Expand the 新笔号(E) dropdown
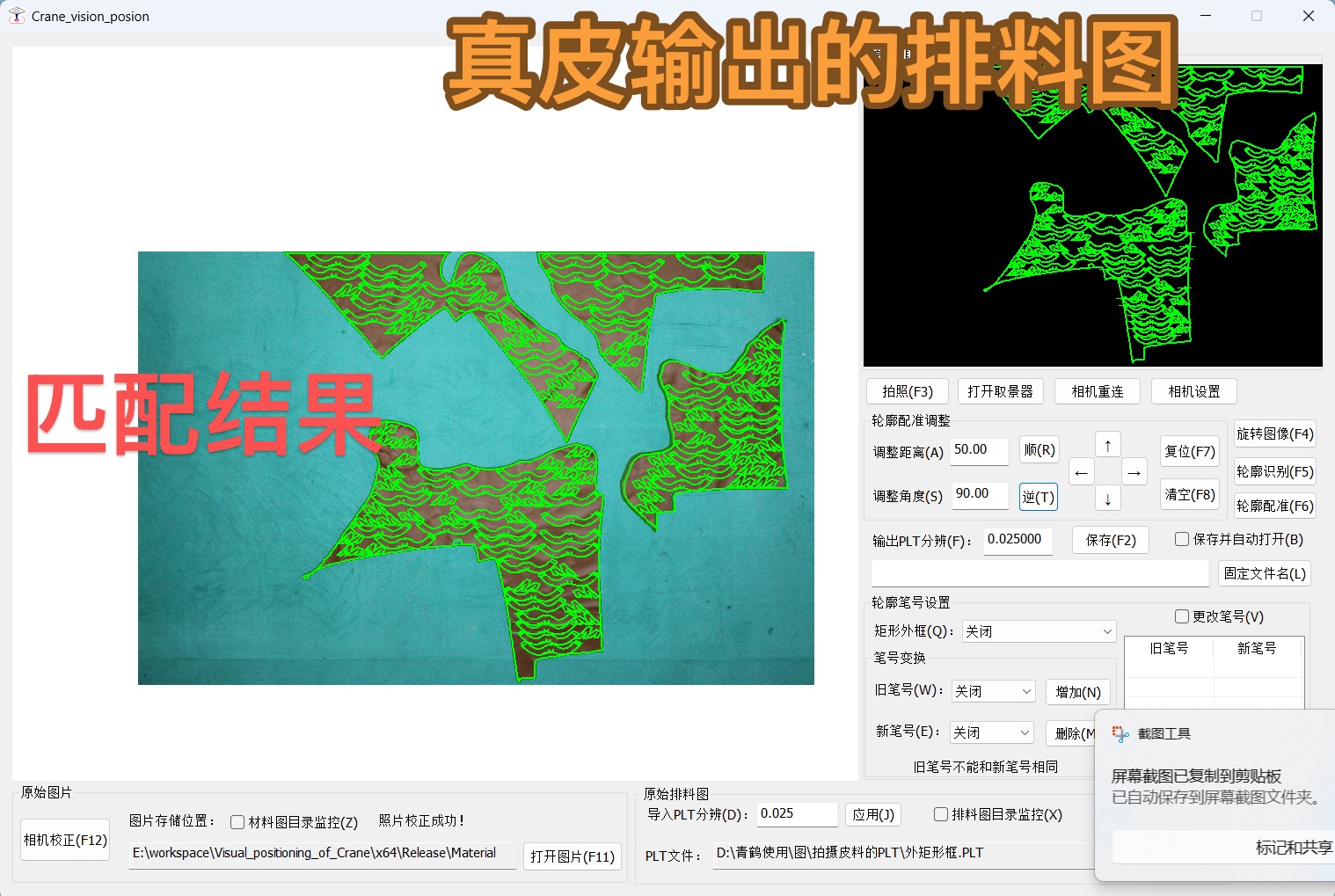1335x896 pixels. tap(991, 732)
